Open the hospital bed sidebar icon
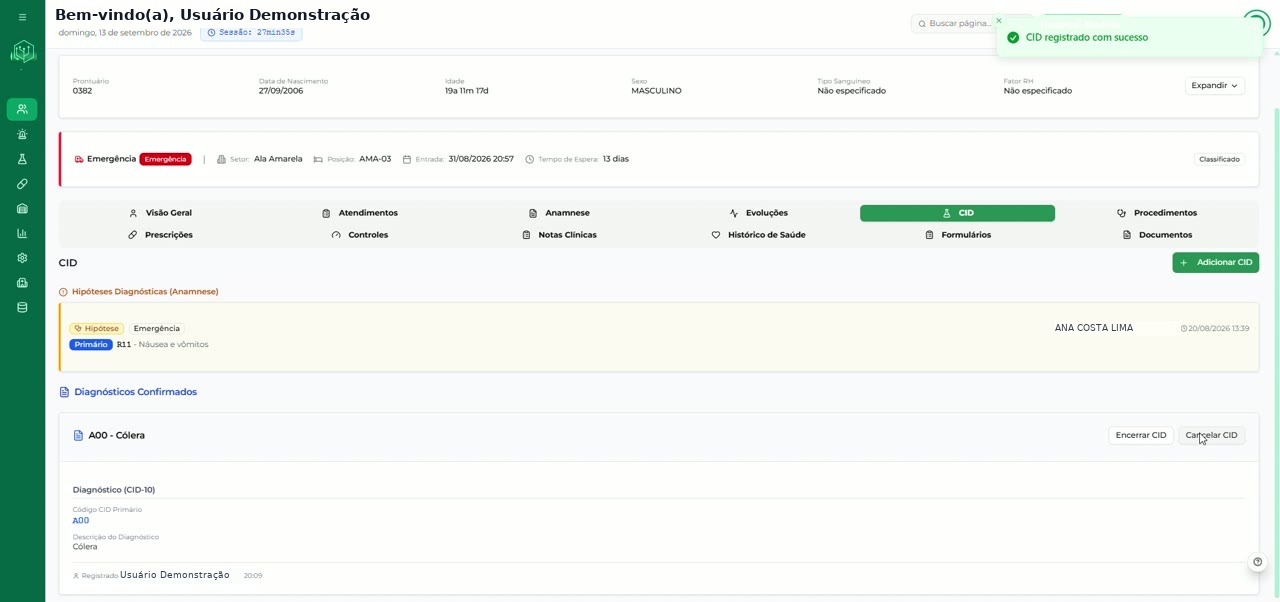1280x602 pixels. tap(22, 283)
